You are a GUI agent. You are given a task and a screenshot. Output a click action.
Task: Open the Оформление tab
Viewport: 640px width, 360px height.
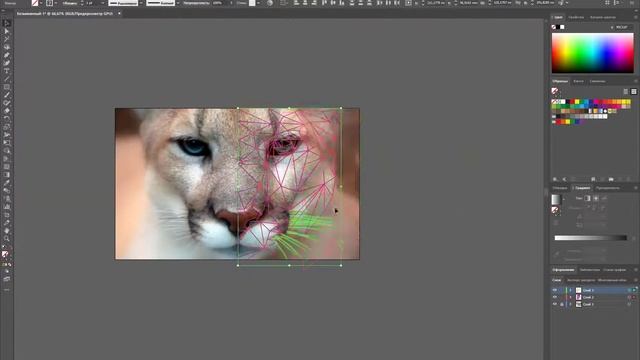(563, 270)
